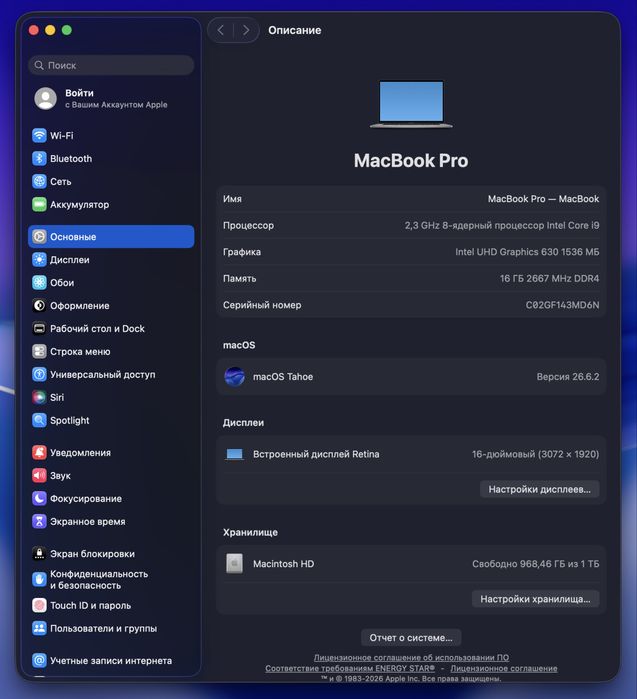
Task: Select the Основные gear icon
Action: pyautogui.click(x=39, y=237)
